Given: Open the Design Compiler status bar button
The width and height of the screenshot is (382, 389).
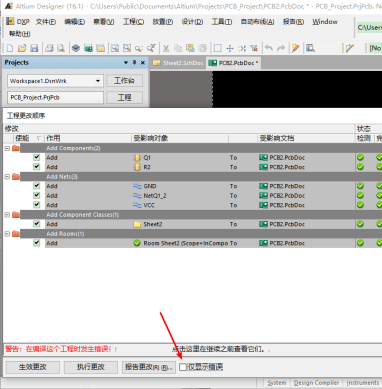Looking at the screenshot, I should (x=316, y=383).
